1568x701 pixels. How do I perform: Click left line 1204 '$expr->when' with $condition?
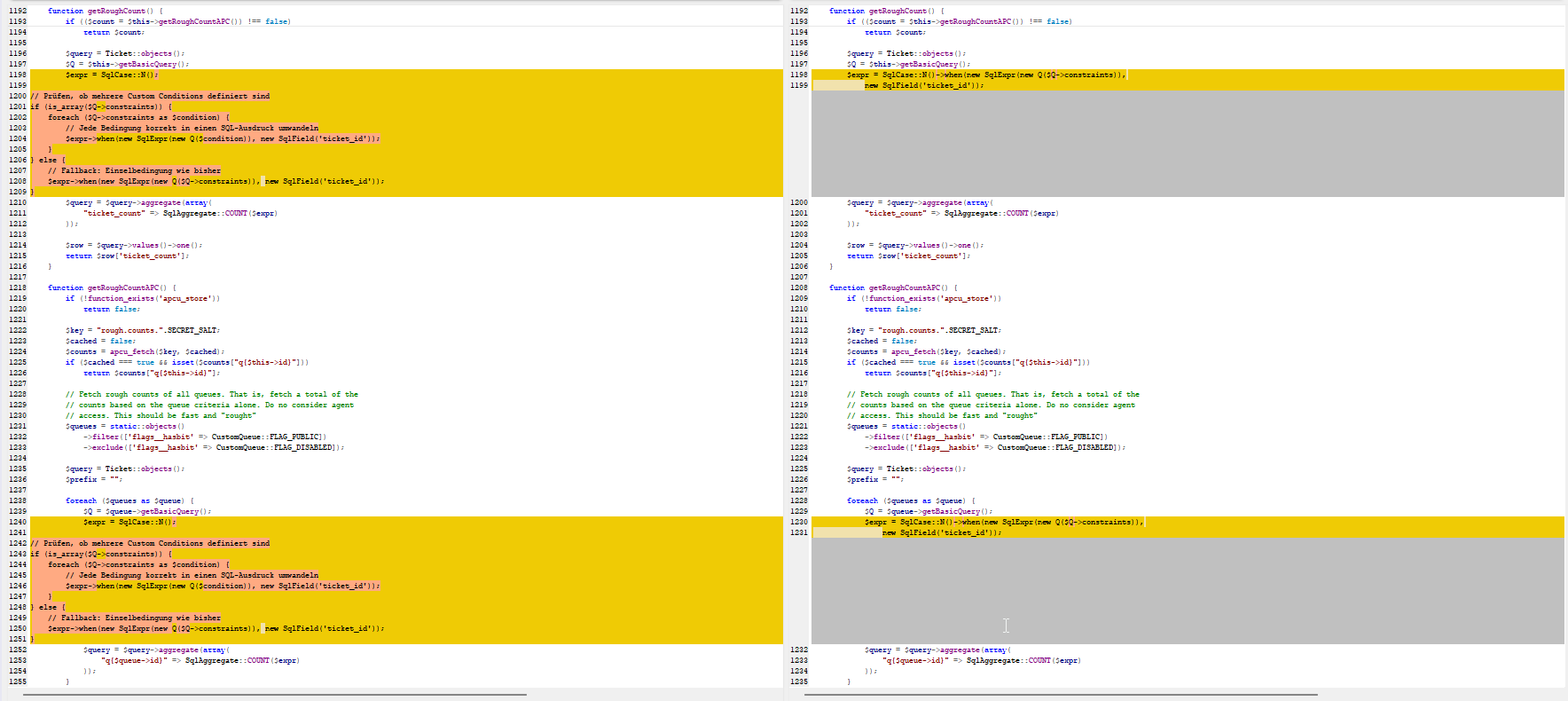[x=223, y=138]
